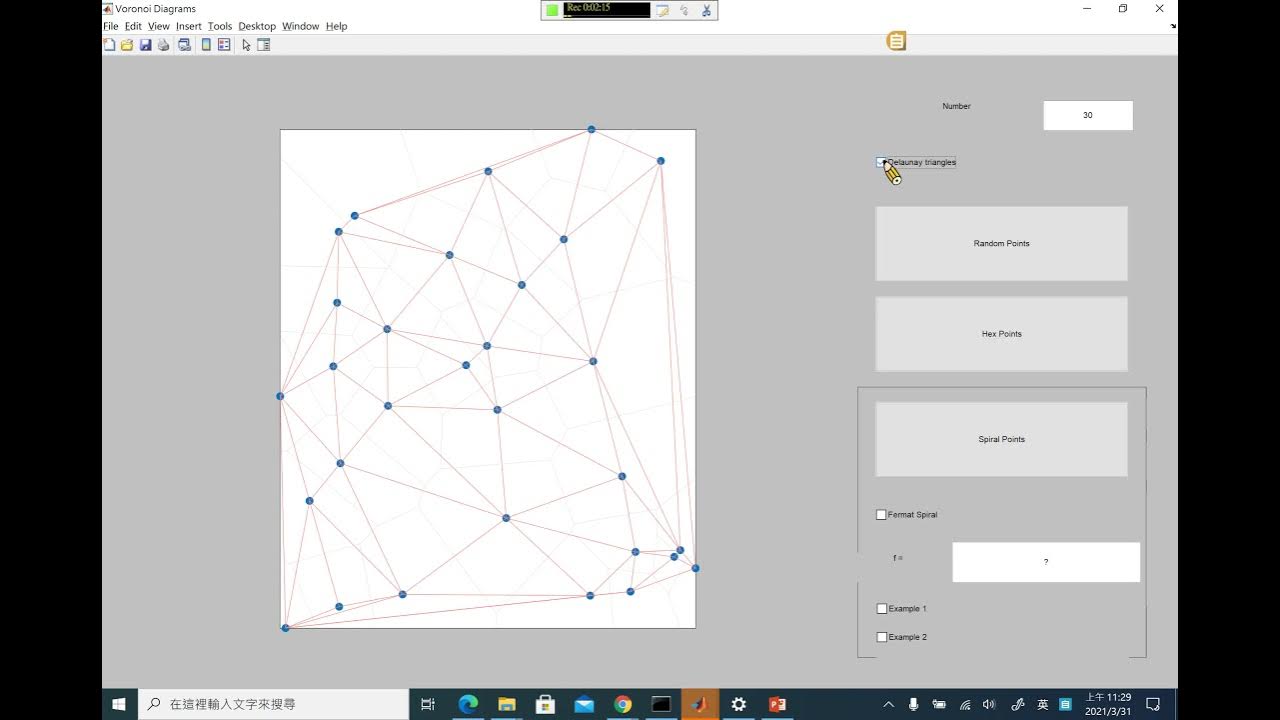The width and height of the screenshot is (1280, 720).
Task: Click the Insert Colorbar toolbar icon
Action: coord(206,45)
